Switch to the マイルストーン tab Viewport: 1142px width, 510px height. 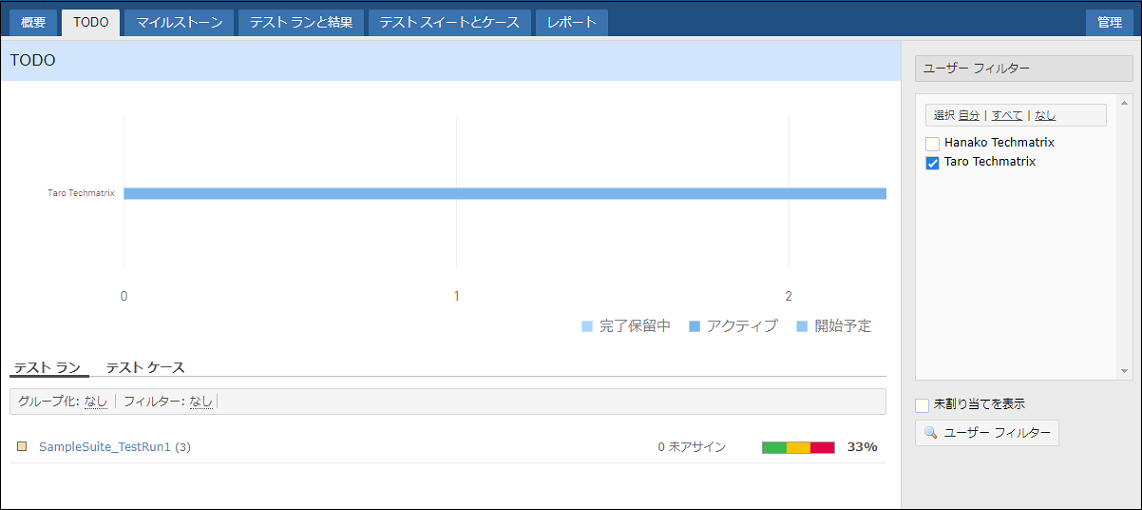(179, 22)
